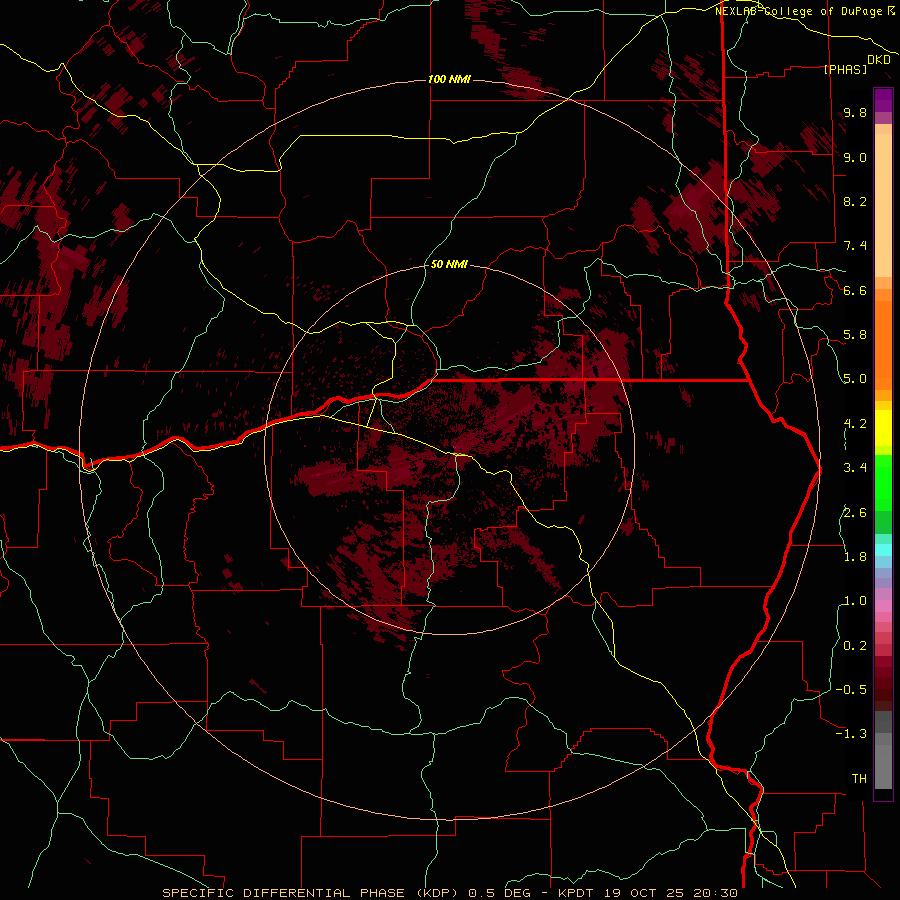900x900 pixels.
Task: Select the pink segment near 1.0
Action: coord(883,606)
